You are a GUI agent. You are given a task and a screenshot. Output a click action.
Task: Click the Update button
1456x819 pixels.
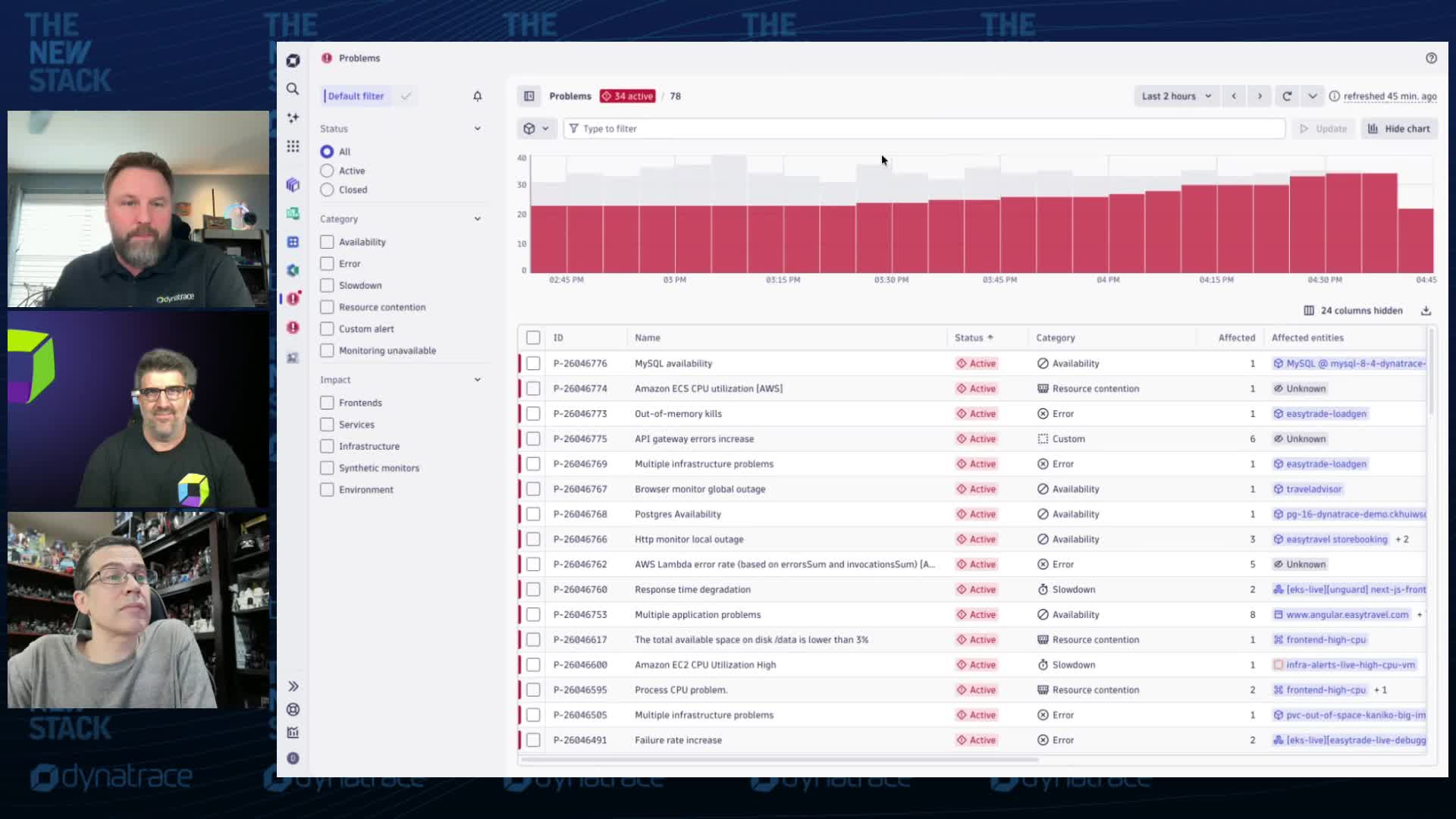(1323, 129)
